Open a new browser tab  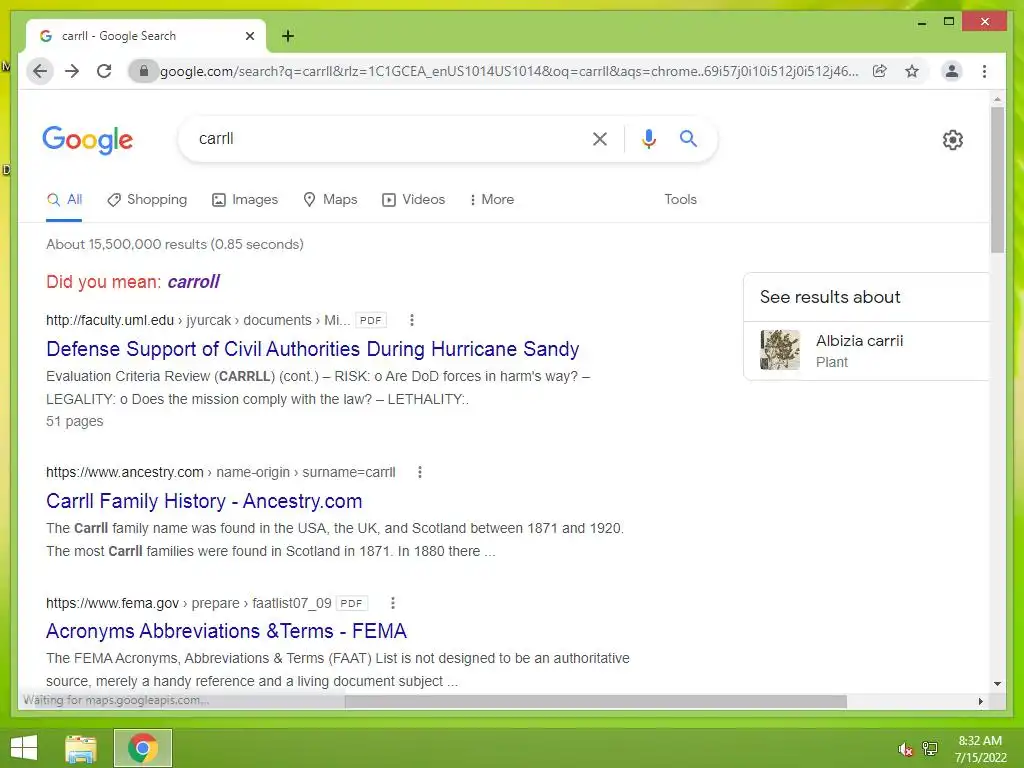288,36
